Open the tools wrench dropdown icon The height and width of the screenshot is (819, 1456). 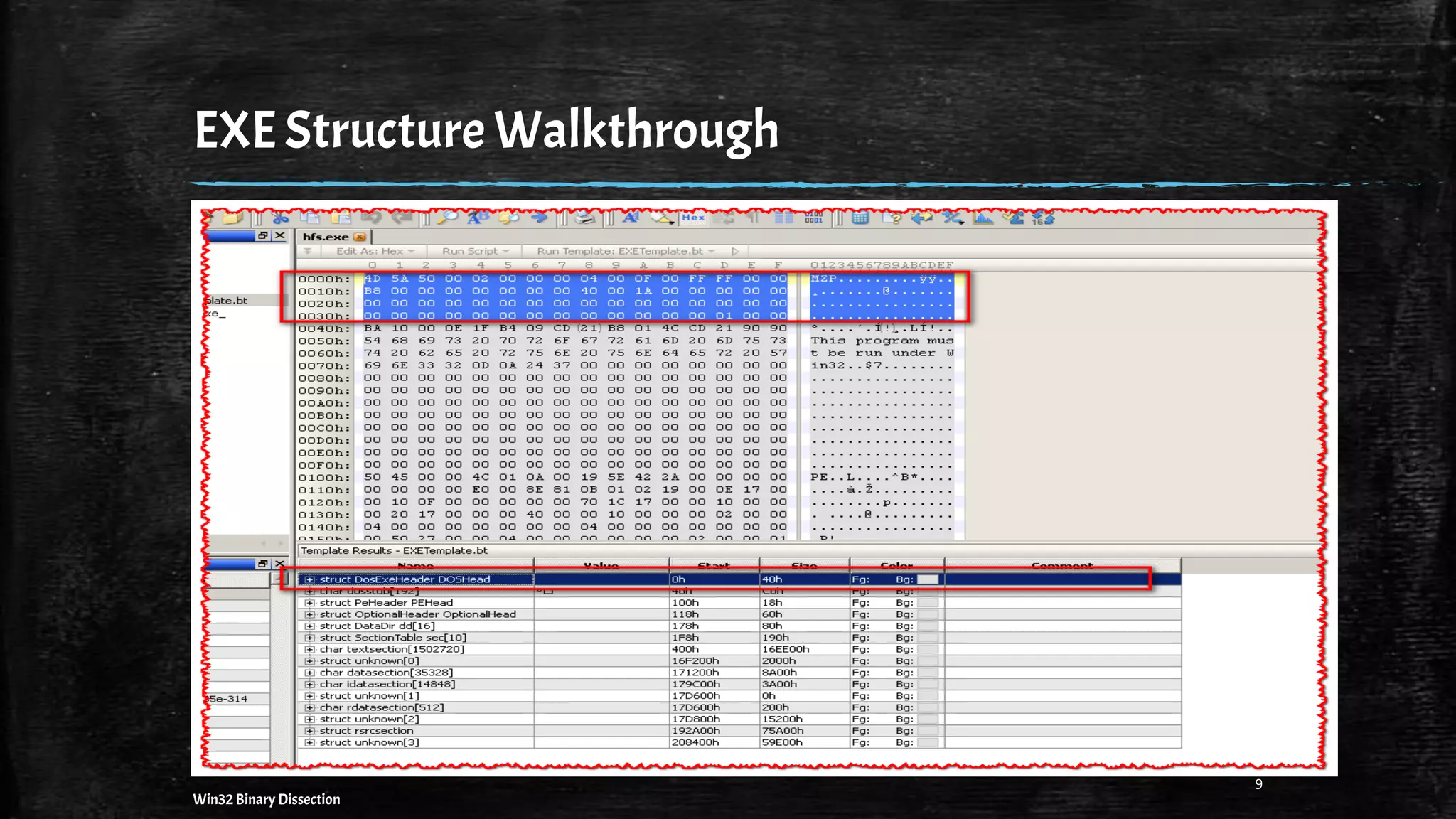coord(953,218)
